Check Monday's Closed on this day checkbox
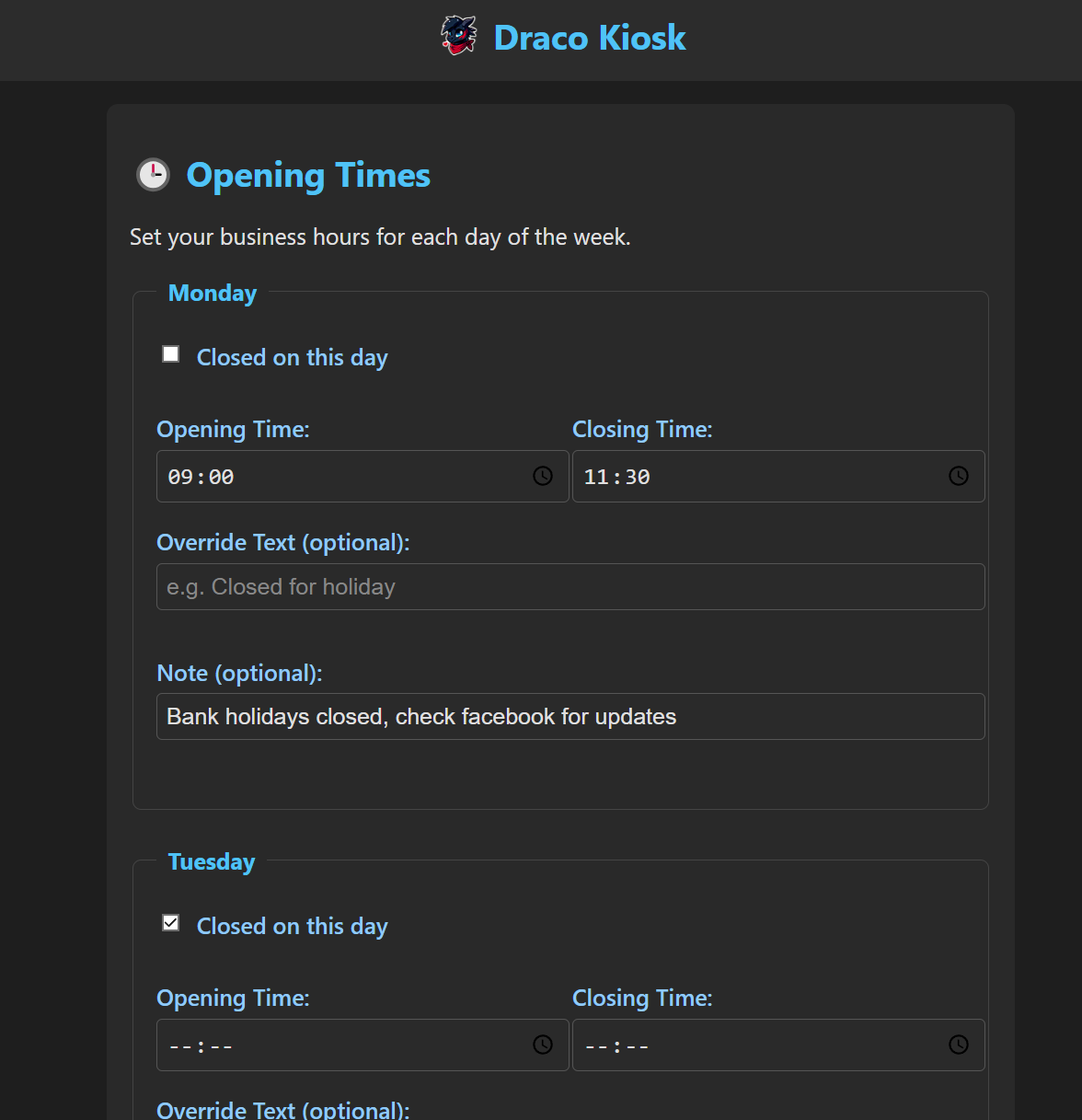Viewport: 1082px width, 1120px height. 171,354
